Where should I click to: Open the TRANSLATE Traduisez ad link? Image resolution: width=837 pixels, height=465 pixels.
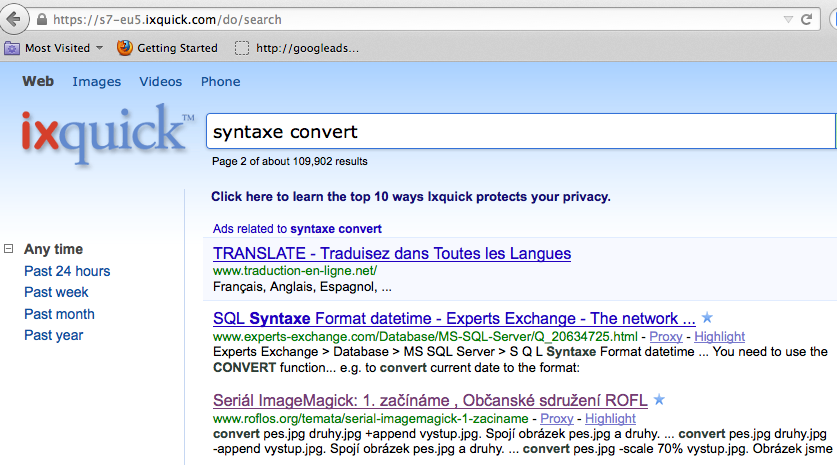point(392,254)
